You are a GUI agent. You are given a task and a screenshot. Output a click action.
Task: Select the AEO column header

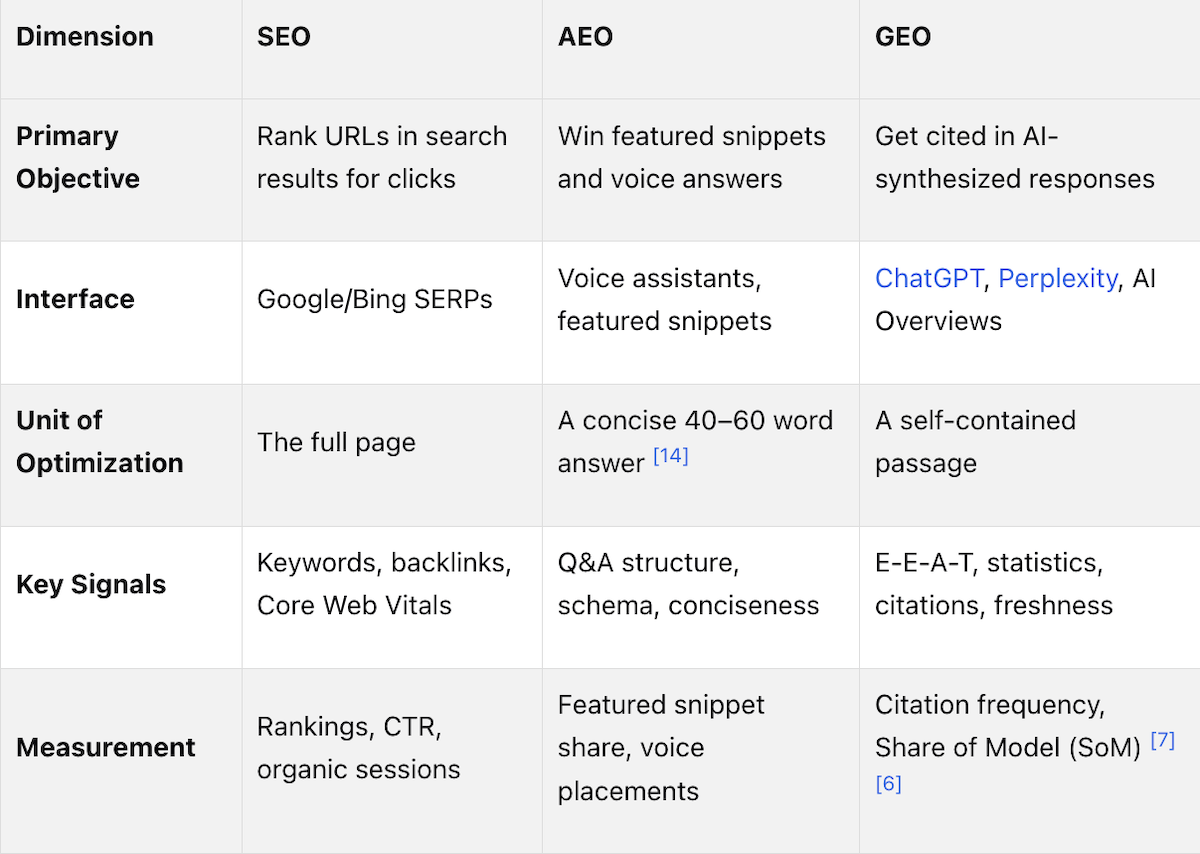click(x=585, y=37)
